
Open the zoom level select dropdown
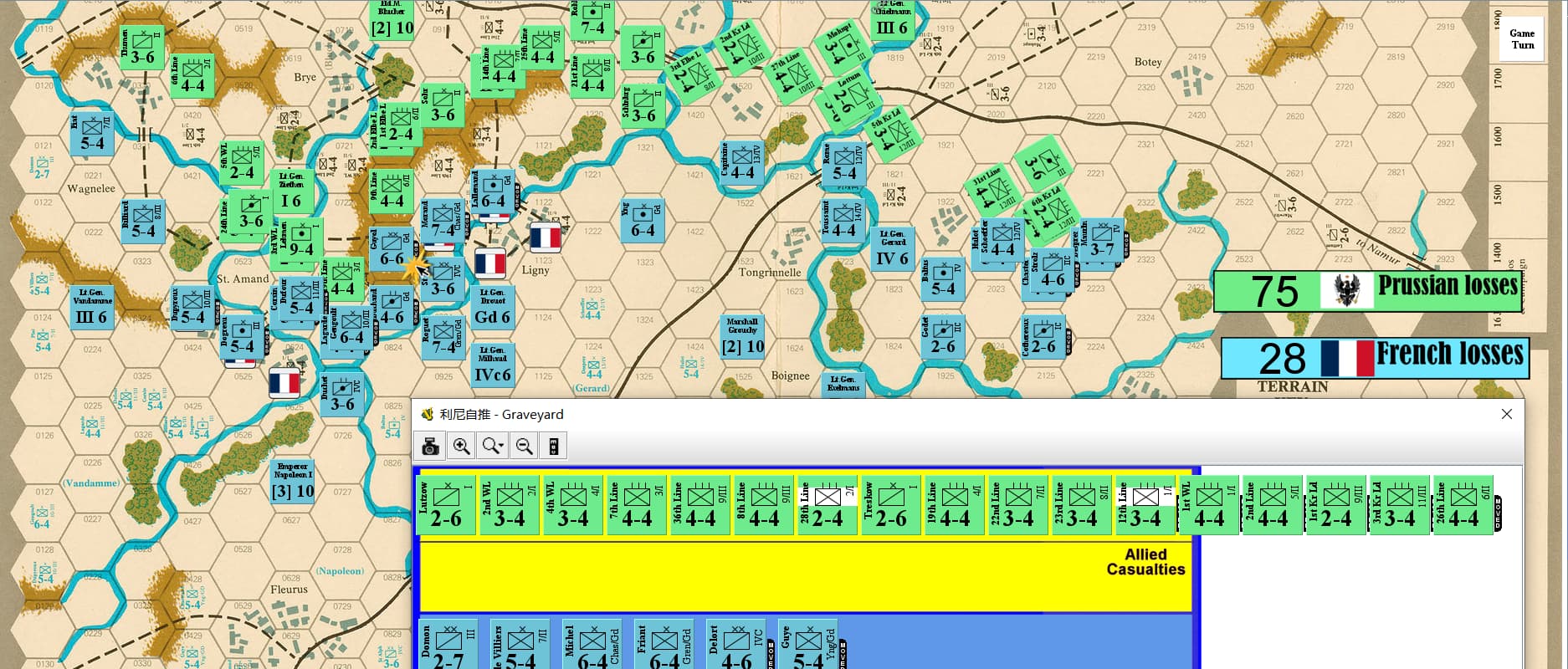click(x=493, y=446)
